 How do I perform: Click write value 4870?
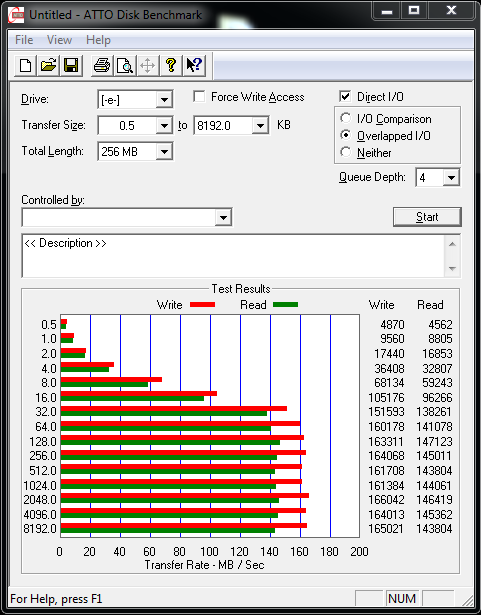pyautogui.click(x=392, y=325)
